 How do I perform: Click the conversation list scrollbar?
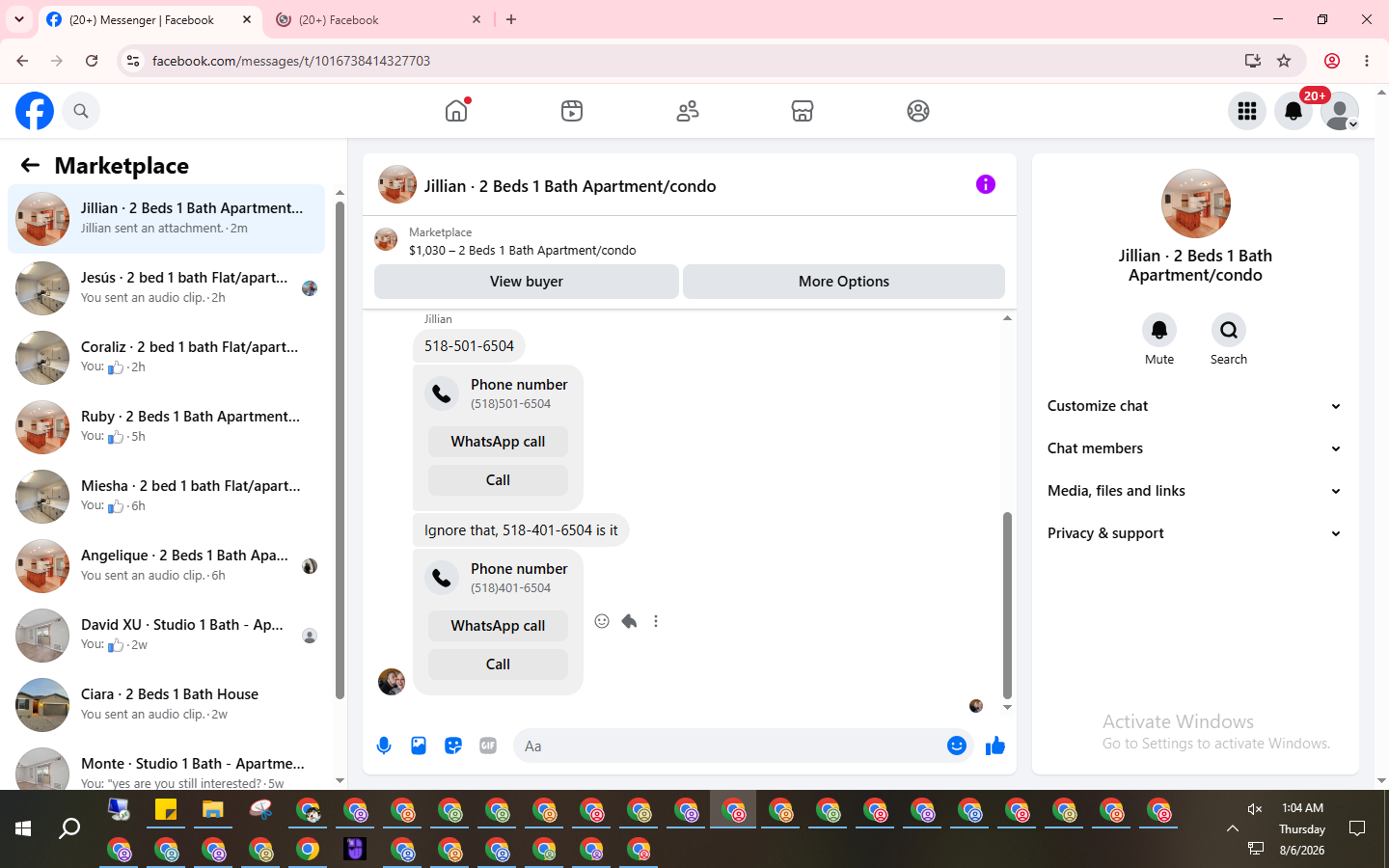[340, 448]
